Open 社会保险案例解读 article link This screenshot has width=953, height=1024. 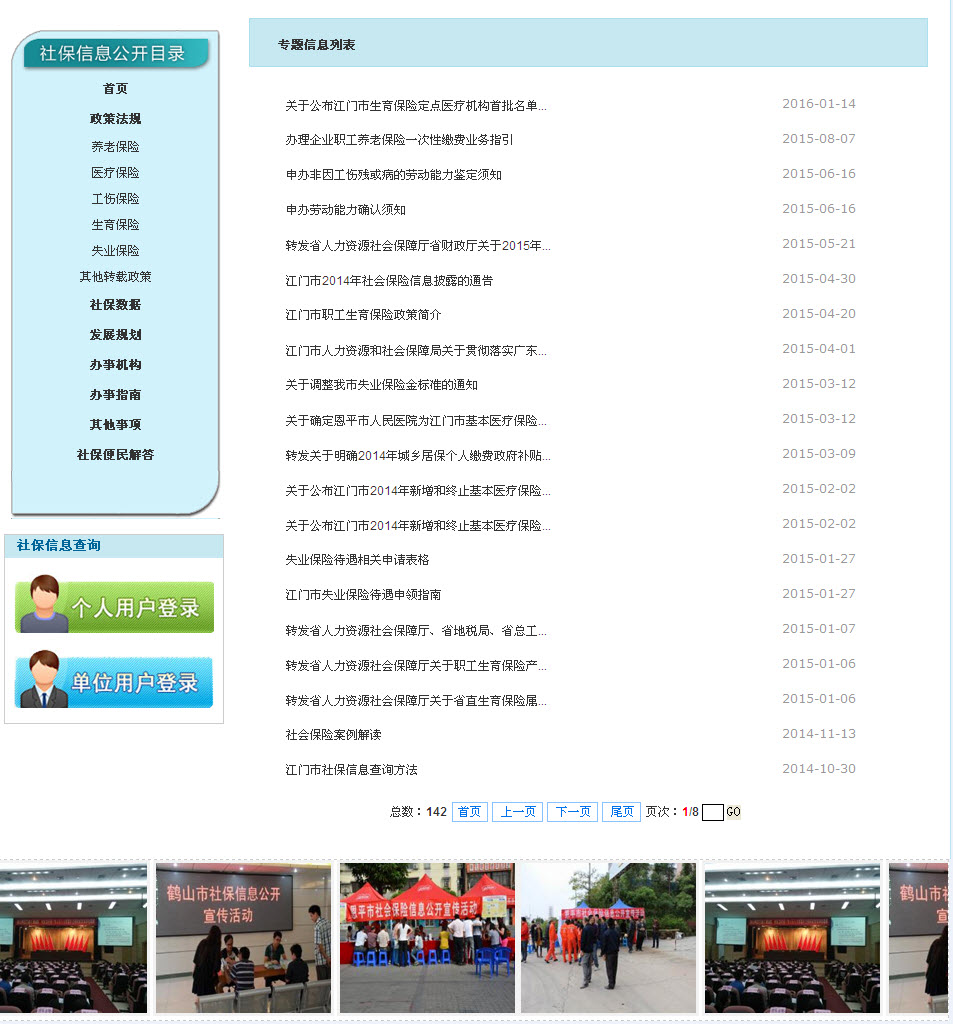[x=333, y=735]
